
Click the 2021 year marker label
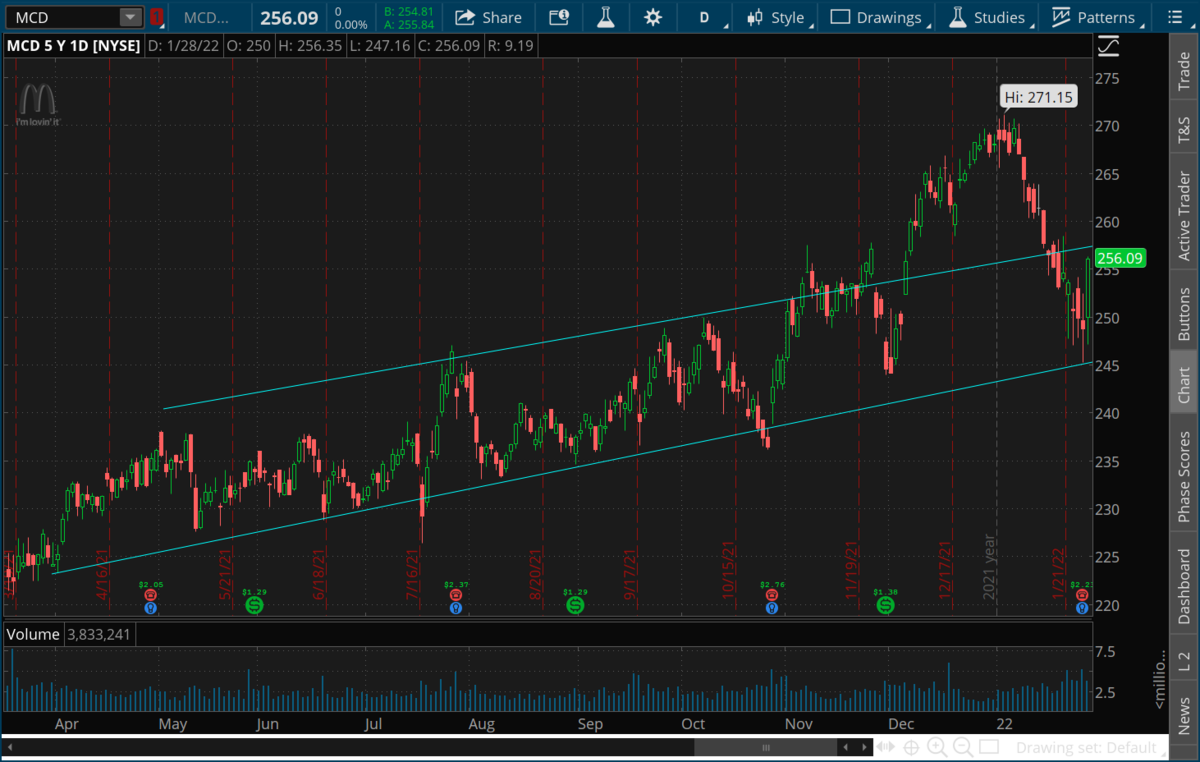pyautogui.click(x=990, y=567)
